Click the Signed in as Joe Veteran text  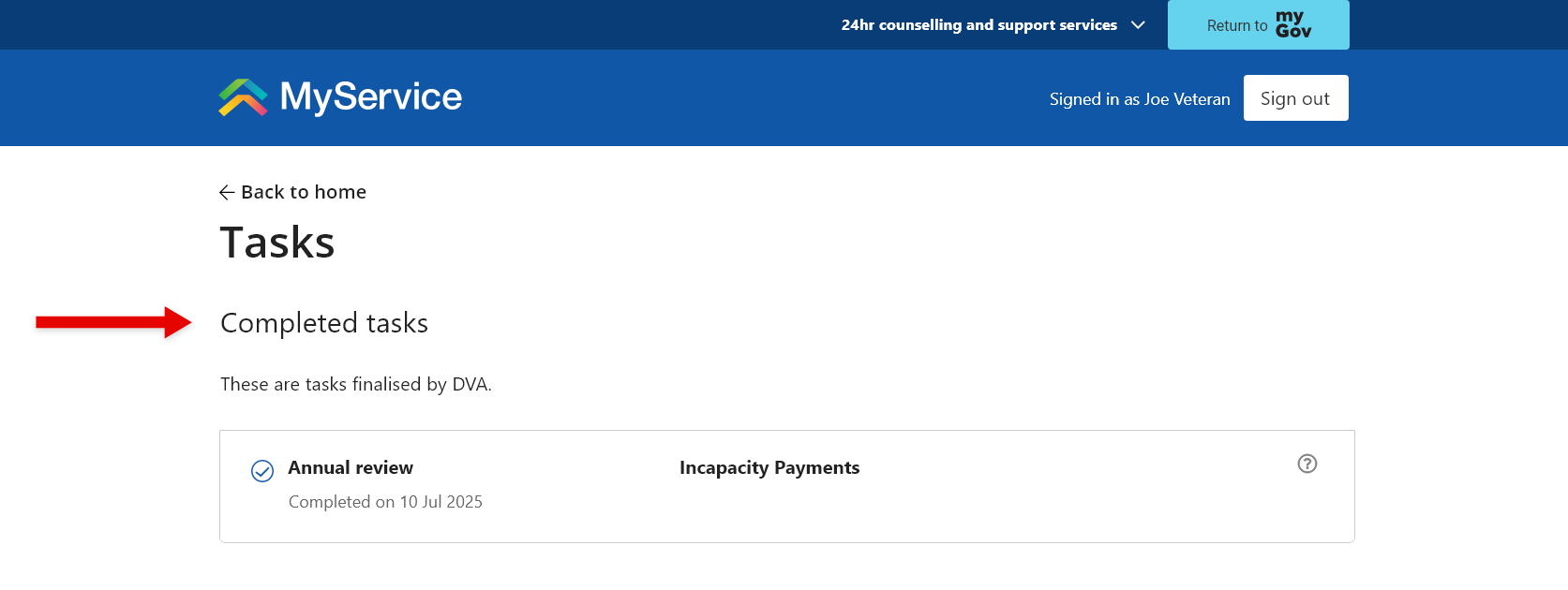(x=1140, y=99)
